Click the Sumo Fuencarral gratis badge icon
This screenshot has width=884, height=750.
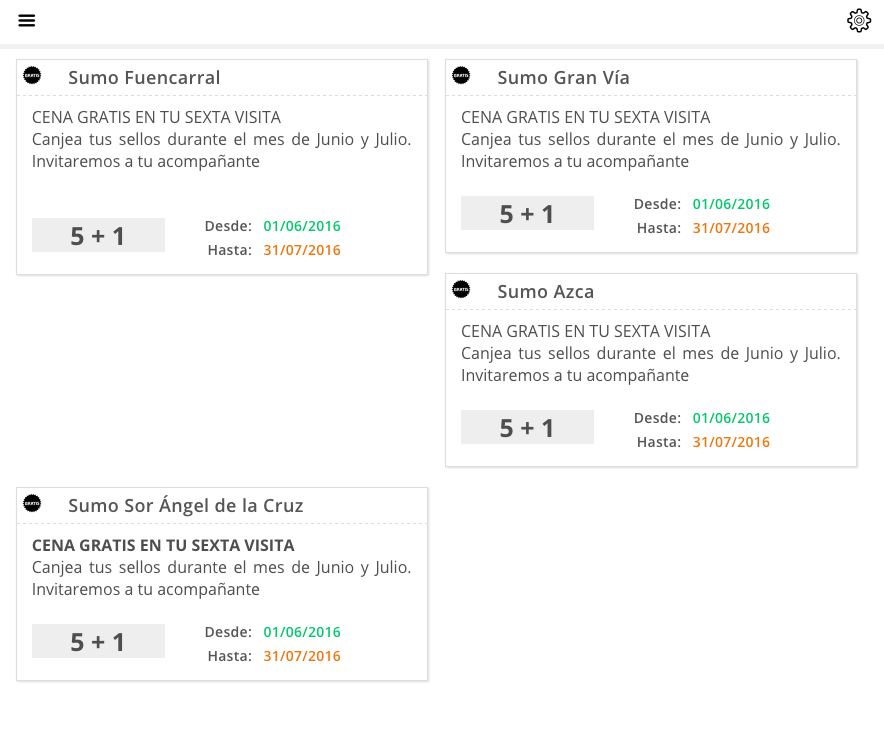33,74
